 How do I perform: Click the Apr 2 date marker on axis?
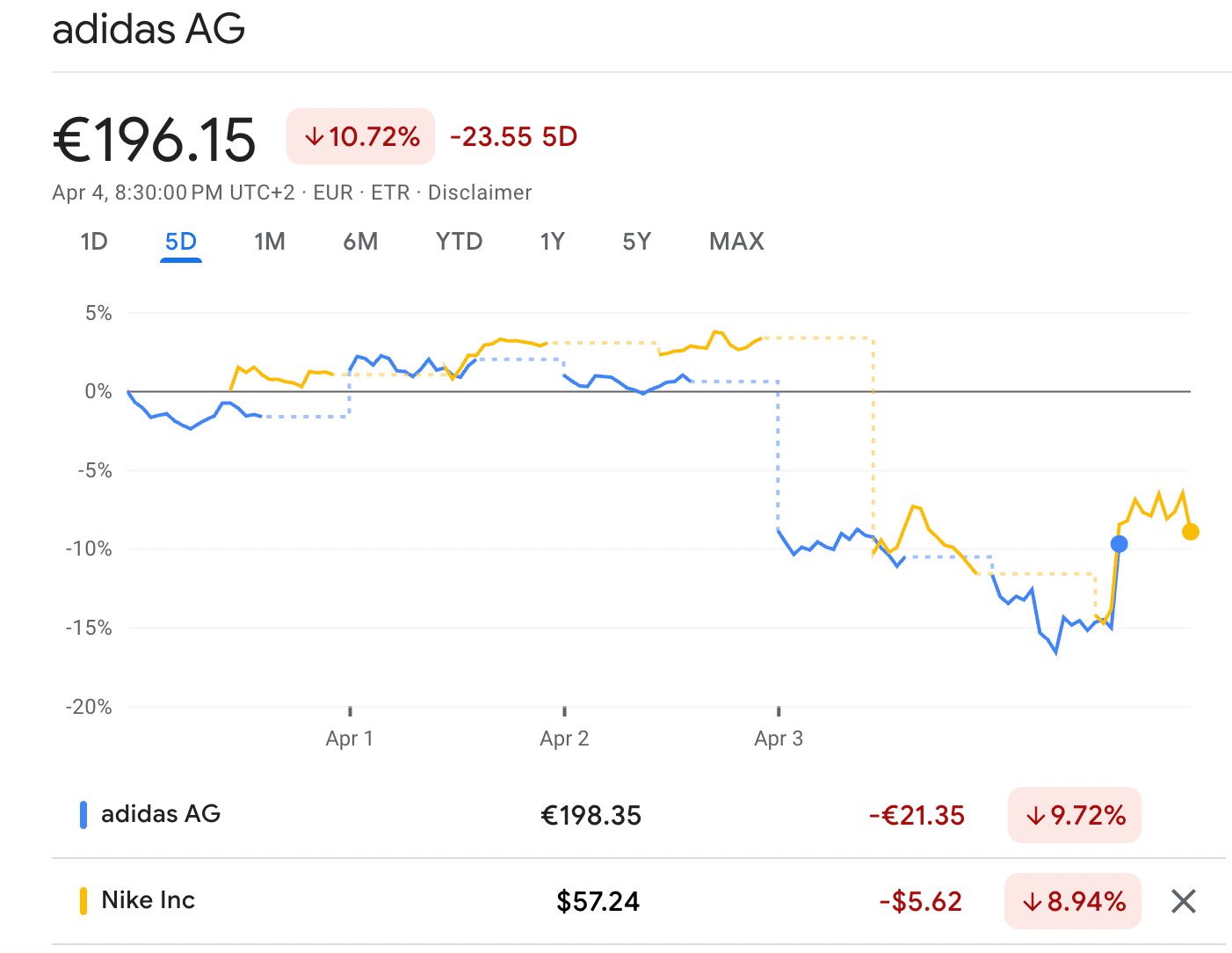(564, 738)
